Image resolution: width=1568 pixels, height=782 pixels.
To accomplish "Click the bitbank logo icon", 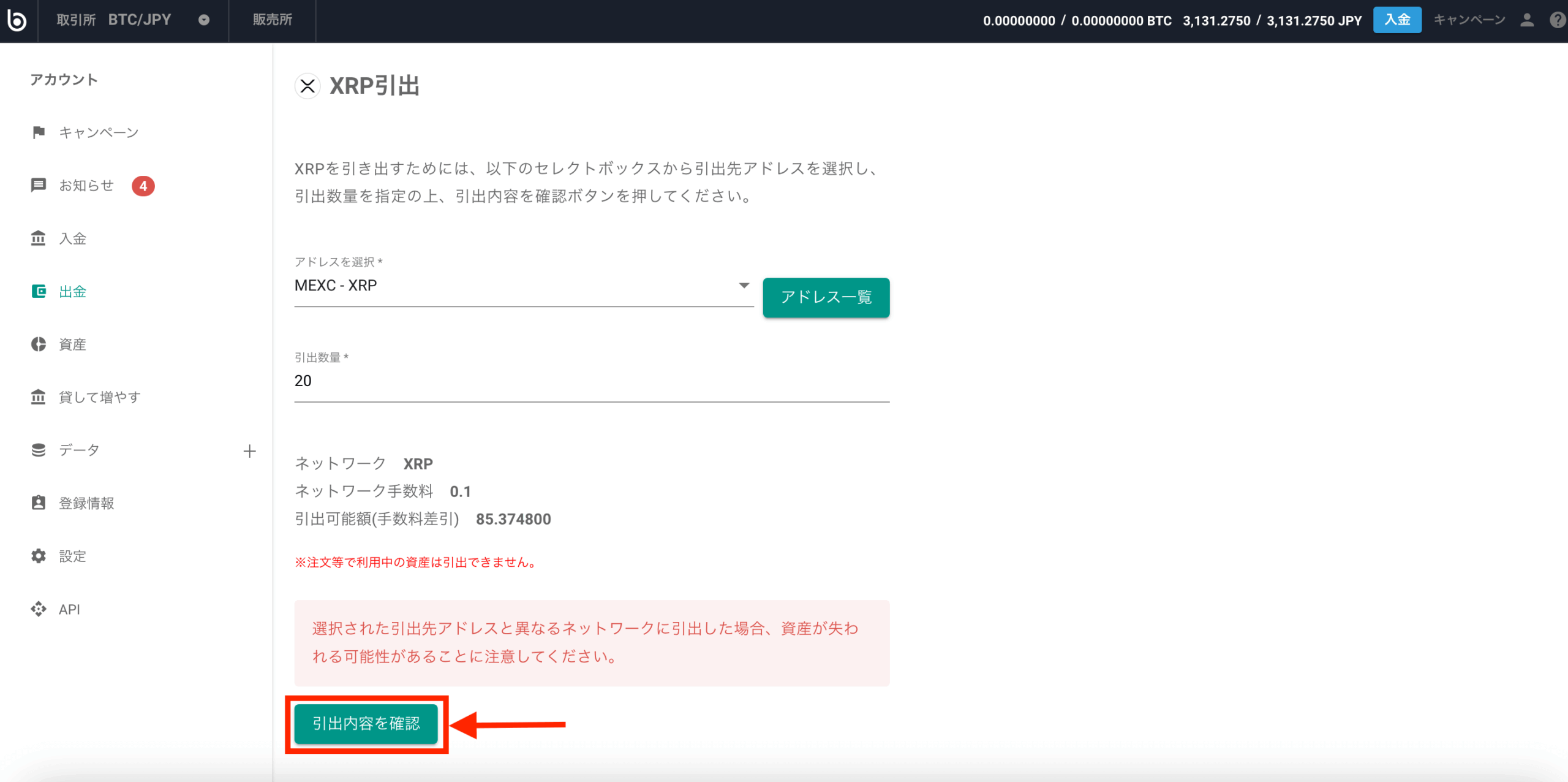I will (17, 20).
